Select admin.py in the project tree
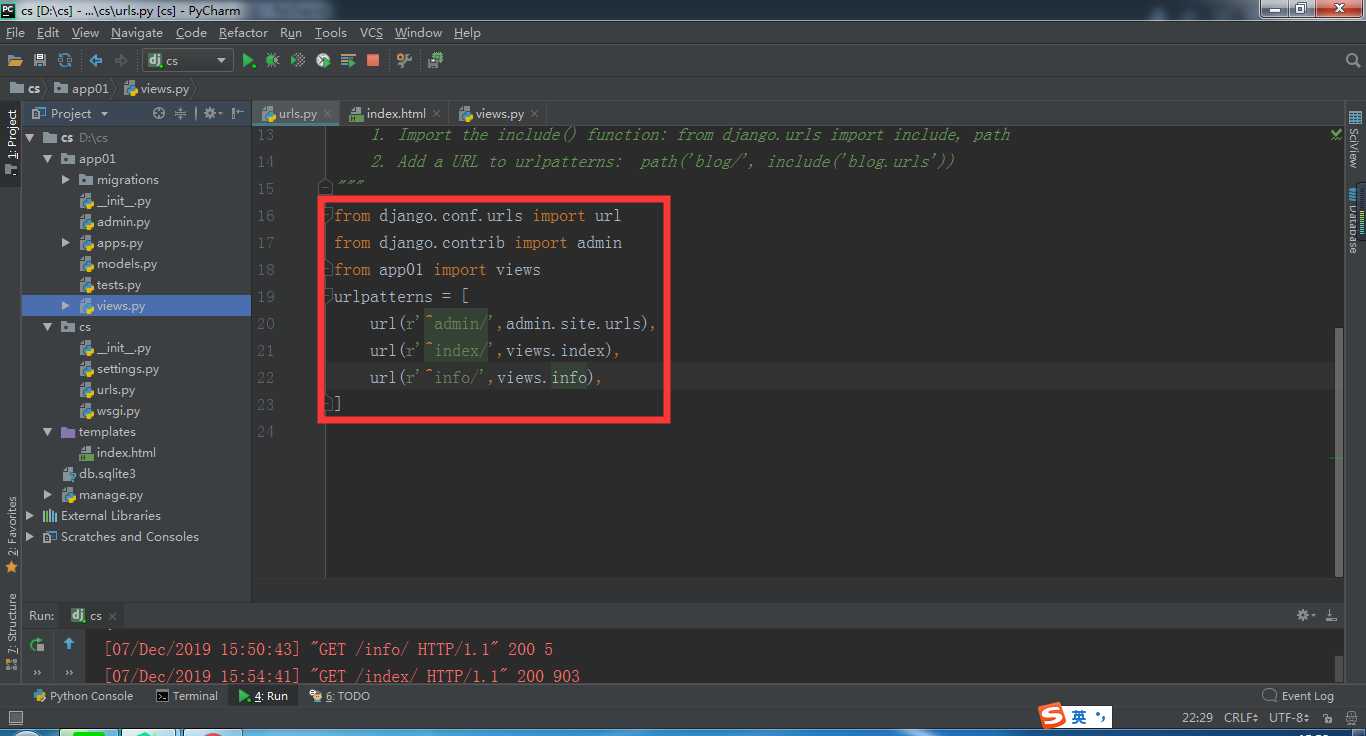Image resolution: width=1366 pixels, height=736 pixels. [123, 222]
